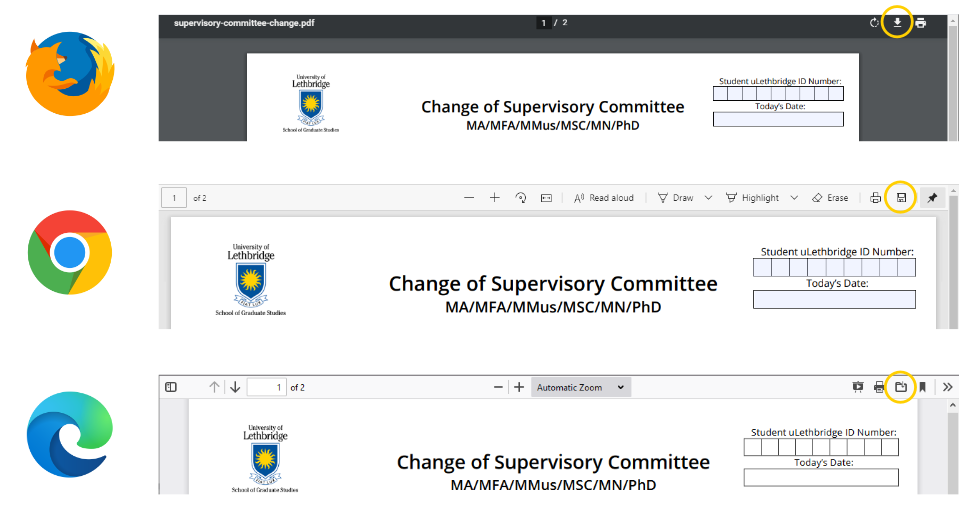Click the previous page up arrow

214,387
